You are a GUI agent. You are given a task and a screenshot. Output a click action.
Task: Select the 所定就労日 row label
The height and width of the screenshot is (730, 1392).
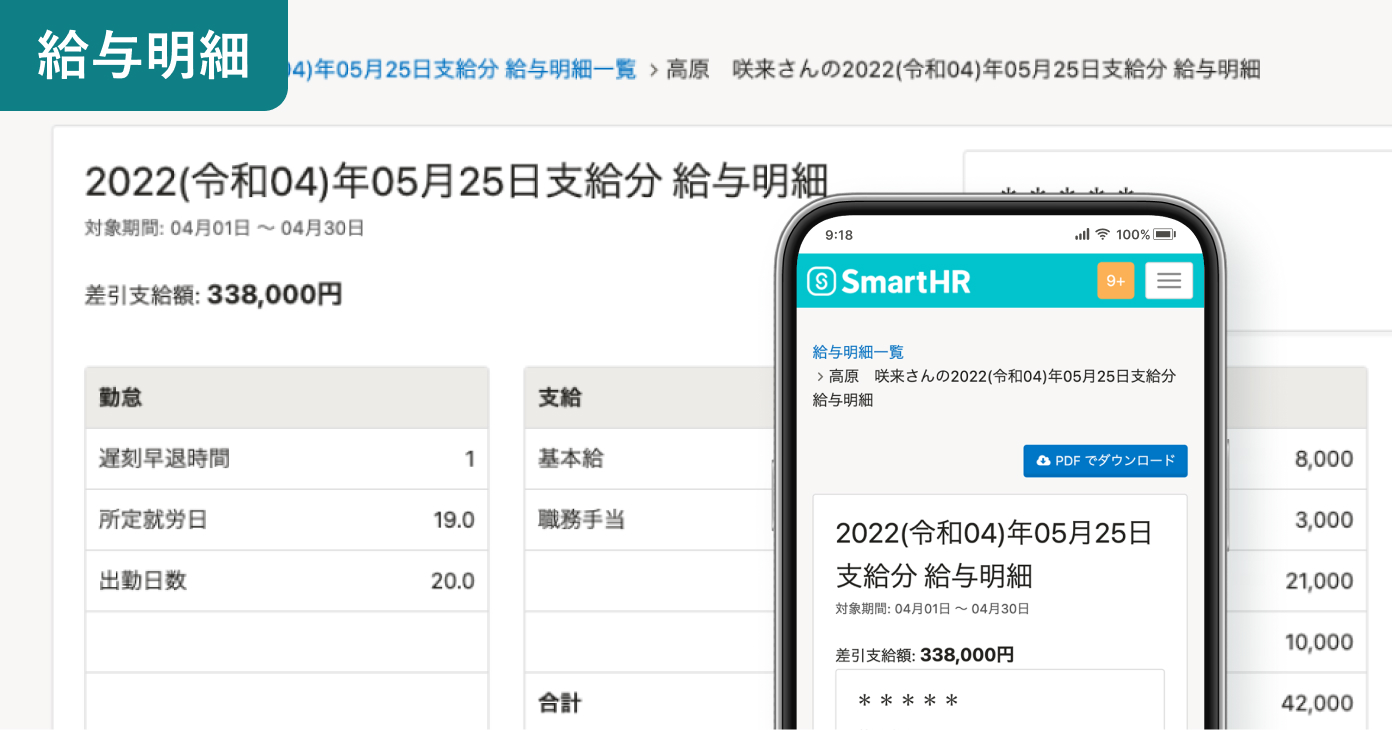[153, 520]
